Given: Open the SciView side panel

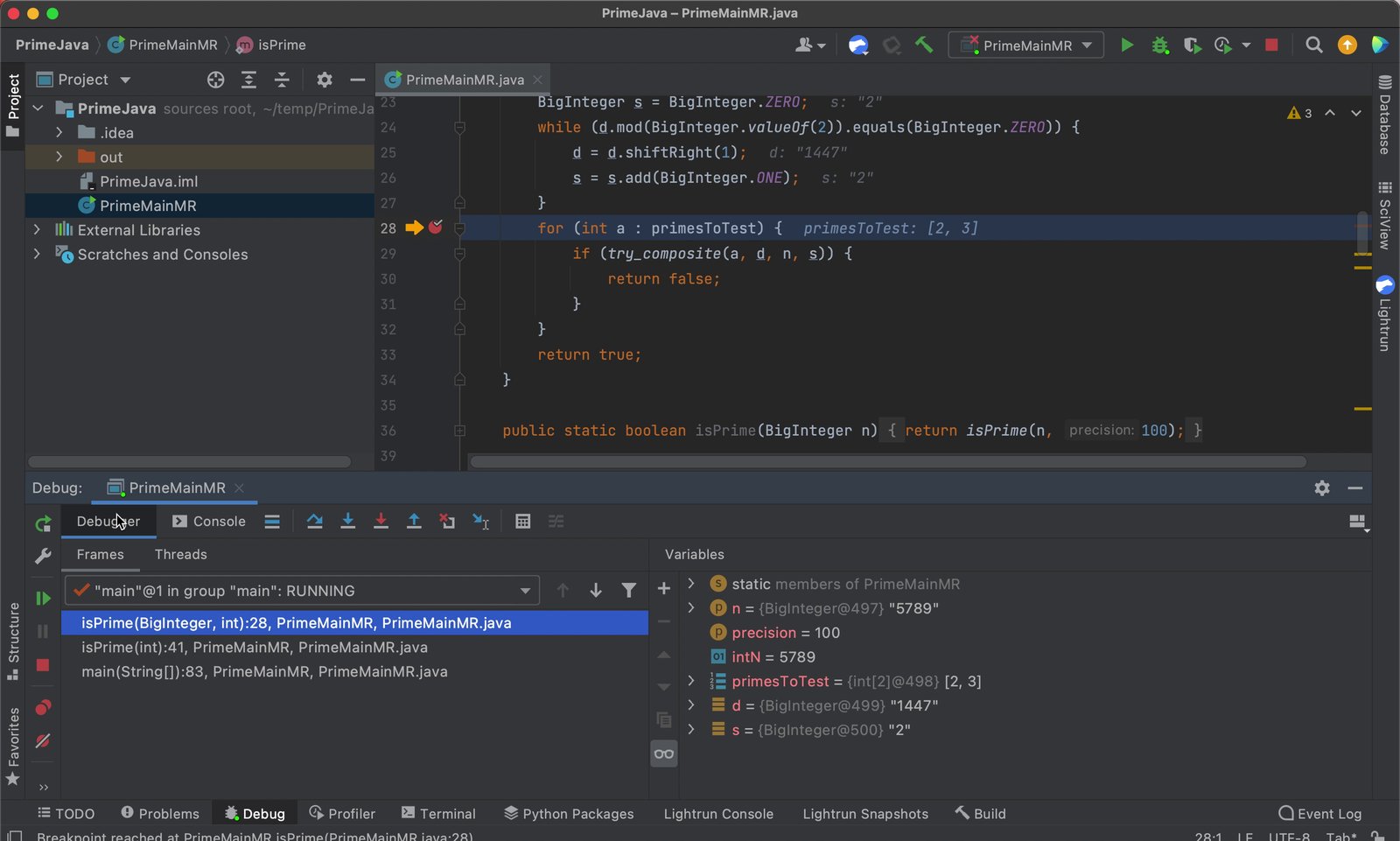Looking at the screenshot, I should point(1384,215).
